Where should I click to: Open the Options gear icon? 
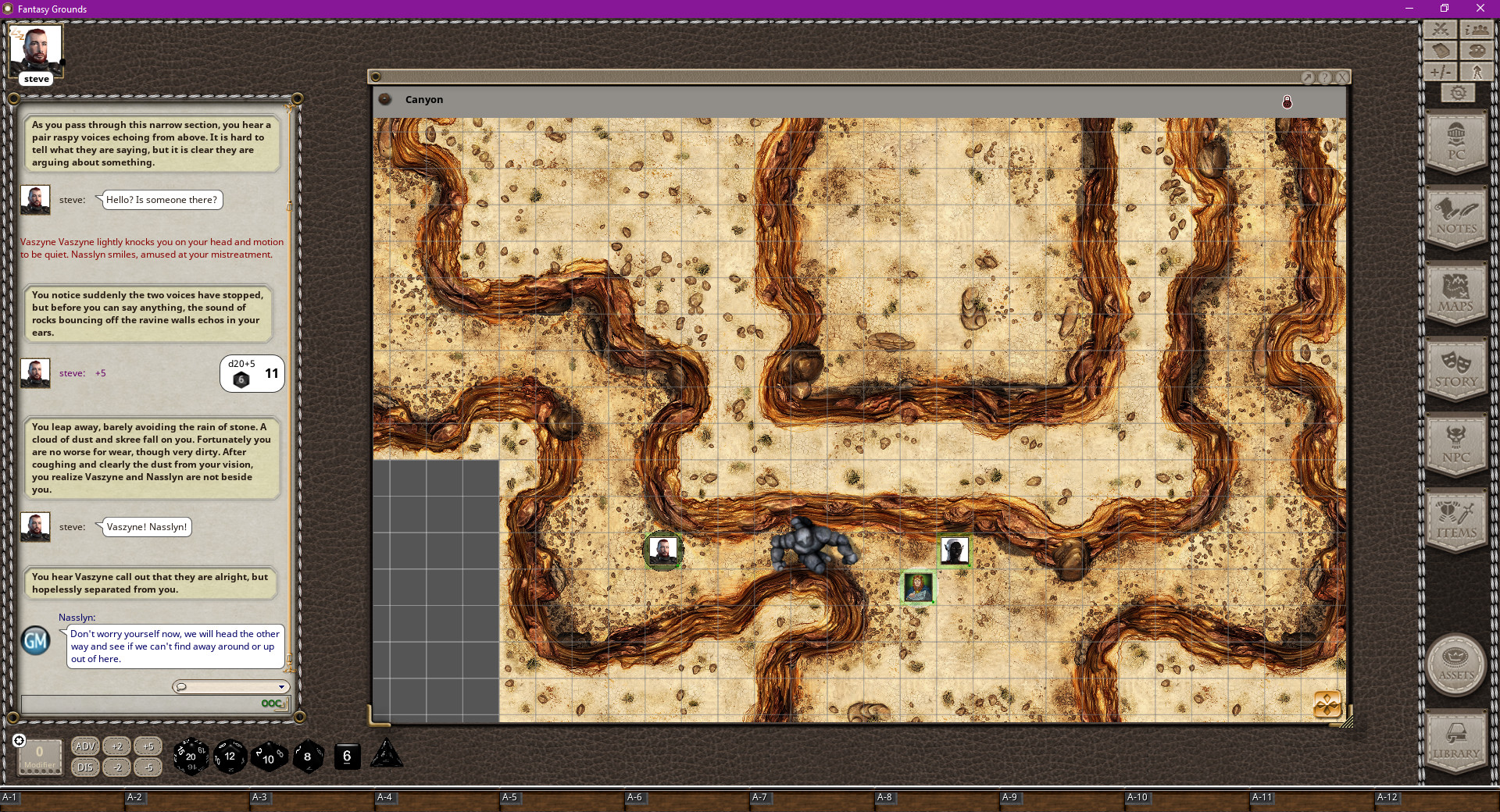1458,92
